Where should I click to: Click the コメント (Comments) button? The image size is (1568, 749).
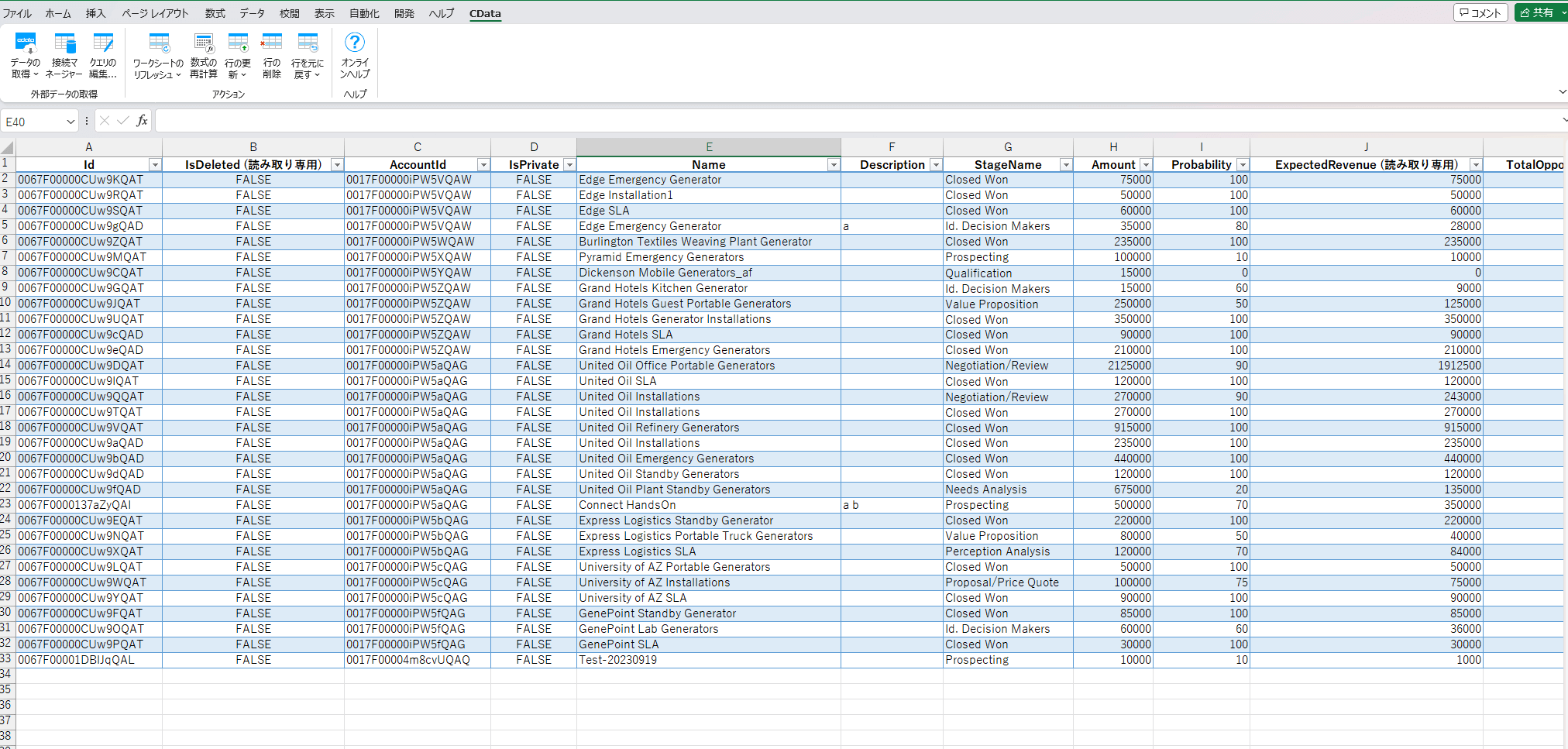click(x=1480, y=12)
